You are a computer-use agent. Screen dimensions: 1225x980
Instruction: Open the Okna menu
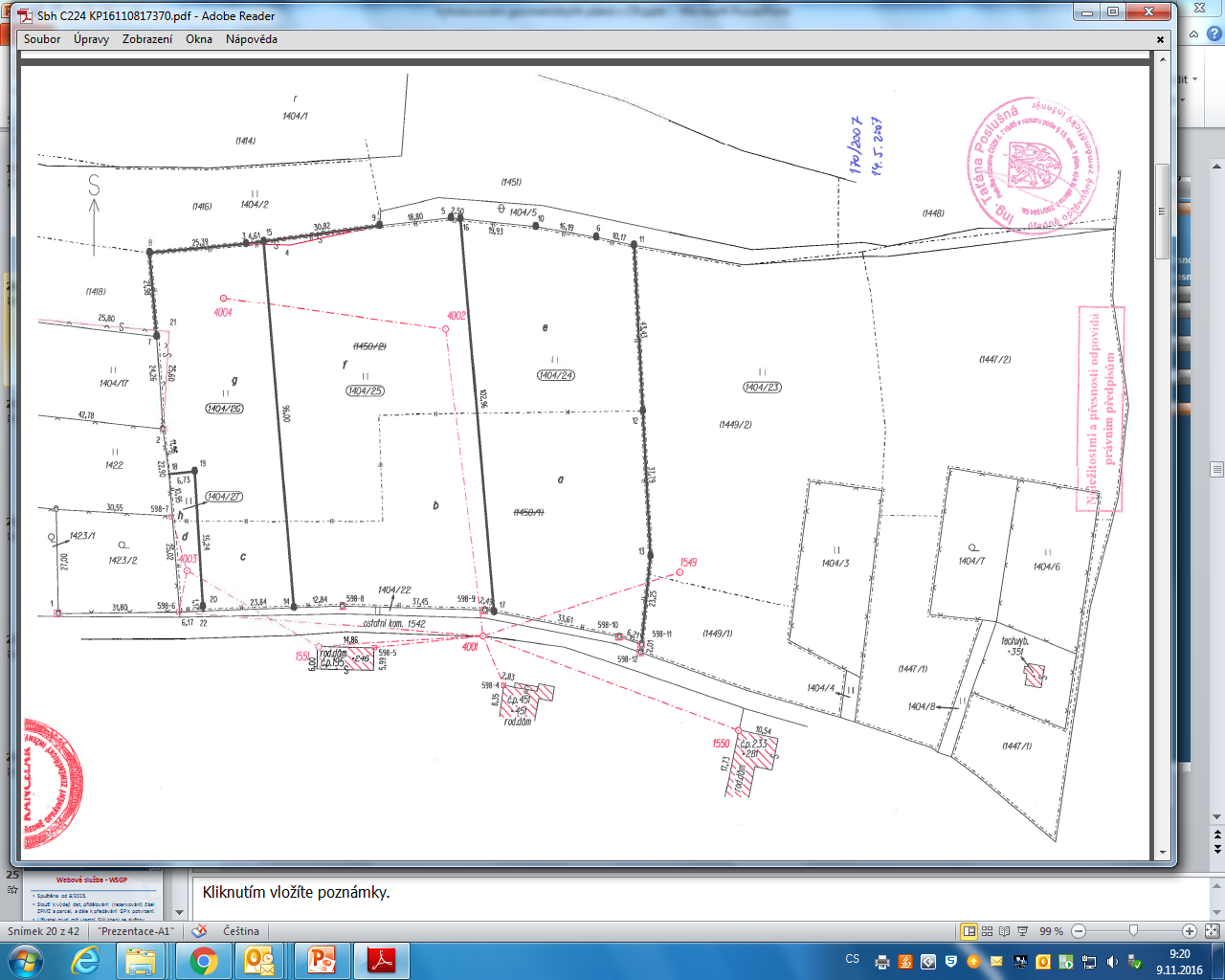coord(199,39)
